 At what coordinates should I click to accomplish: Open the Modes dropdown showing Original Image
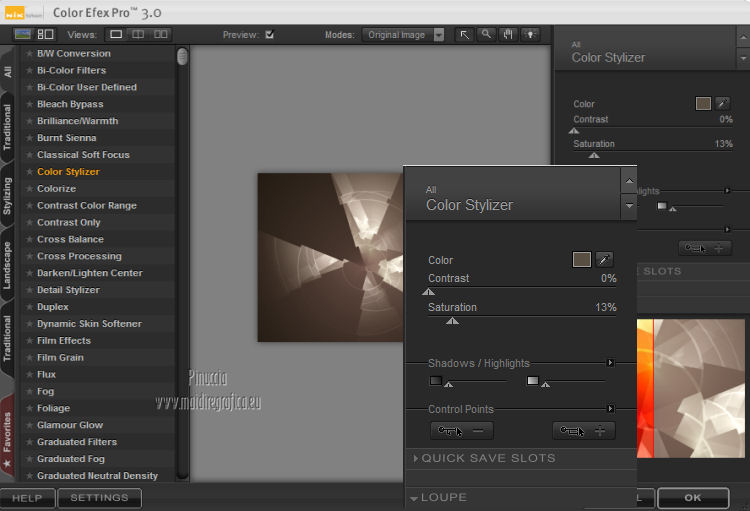click(x=403, y=34)
